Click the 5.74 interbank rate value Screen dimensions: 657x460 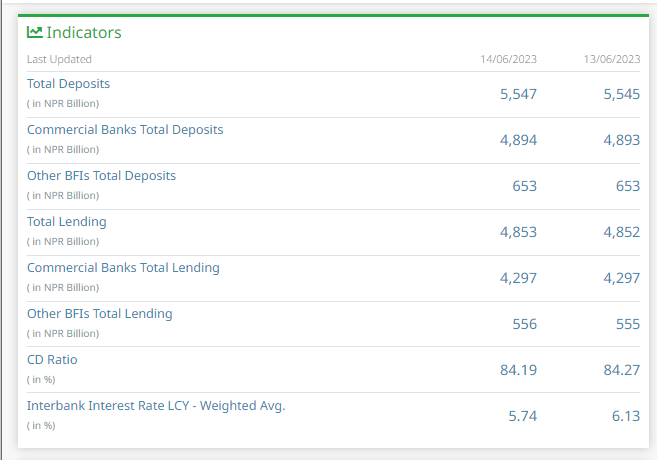point(522,416)
